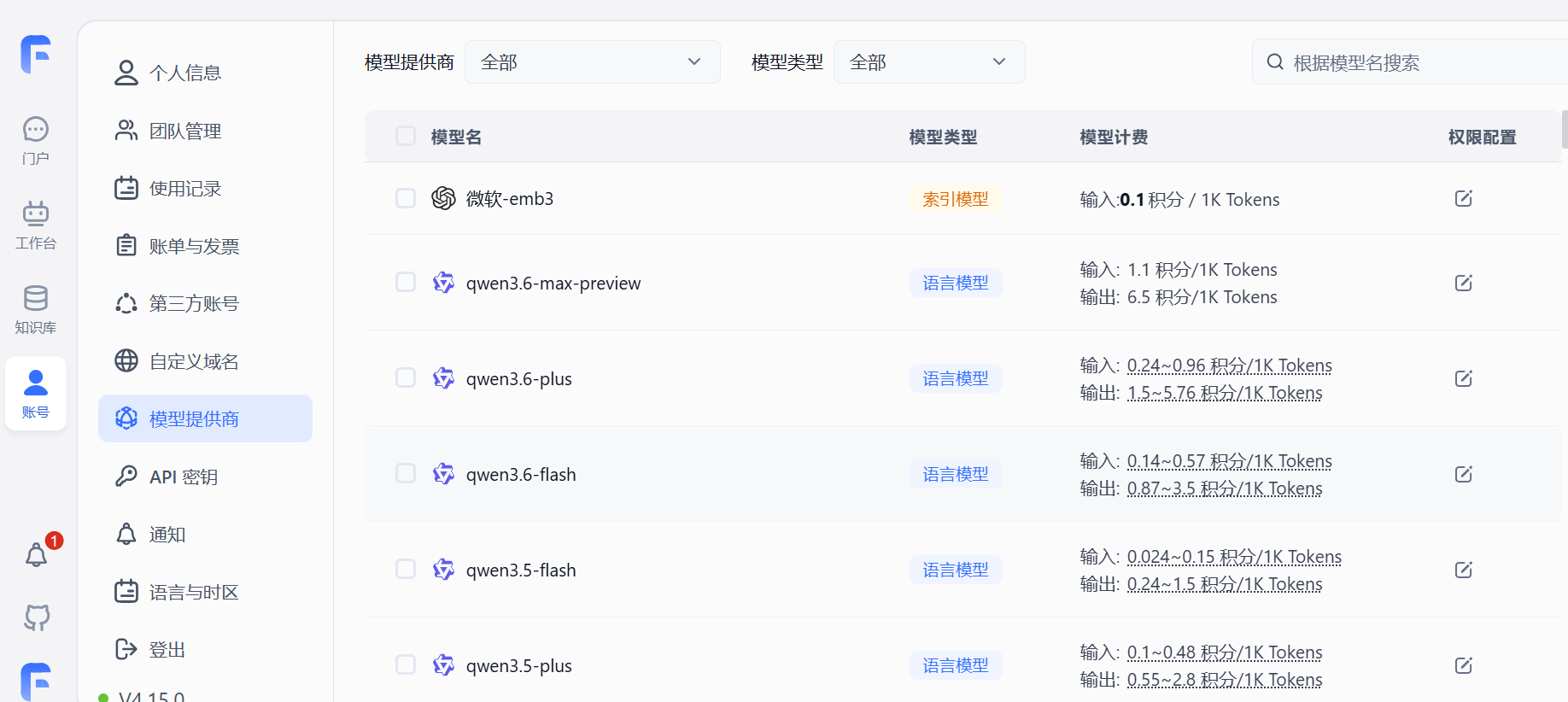
Task: Click output price 0.24~1.5 for qwen3.5-flash
Action: [x=1225, y=584]
